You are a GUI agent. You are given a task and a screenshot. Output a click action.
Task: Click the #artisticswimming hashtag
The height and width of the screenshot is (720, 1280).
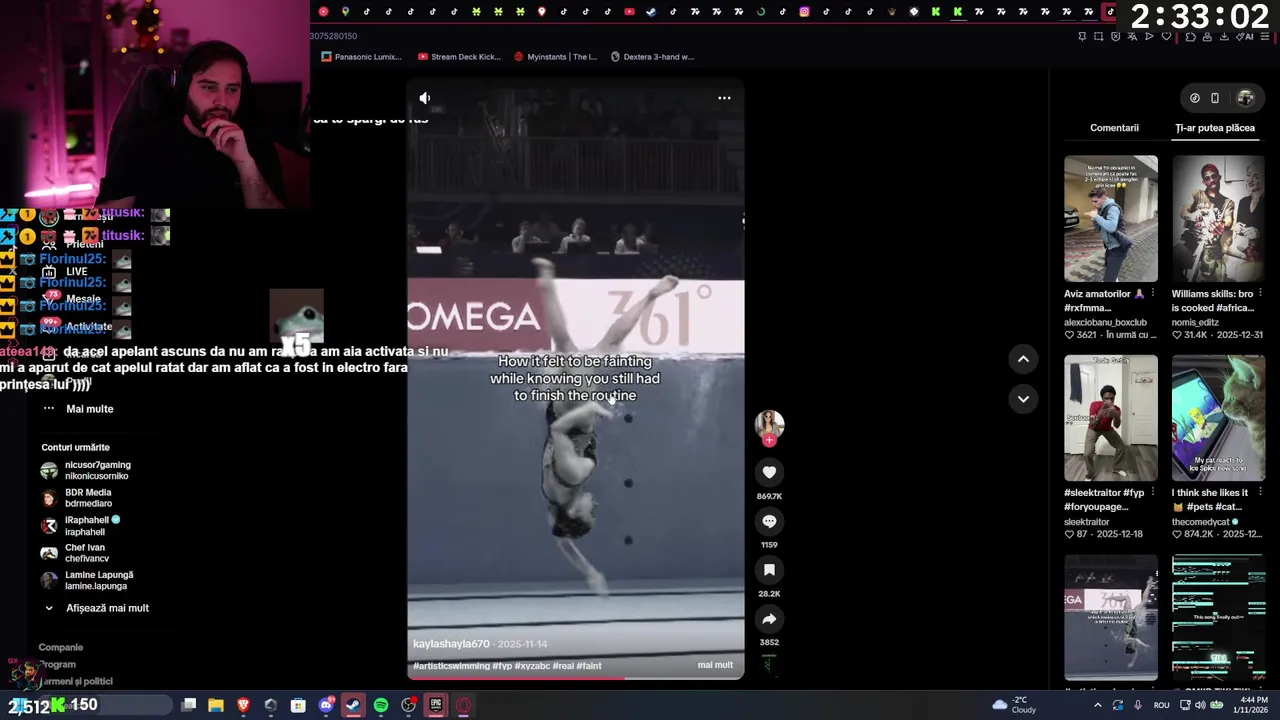click(x=451, y=666)
